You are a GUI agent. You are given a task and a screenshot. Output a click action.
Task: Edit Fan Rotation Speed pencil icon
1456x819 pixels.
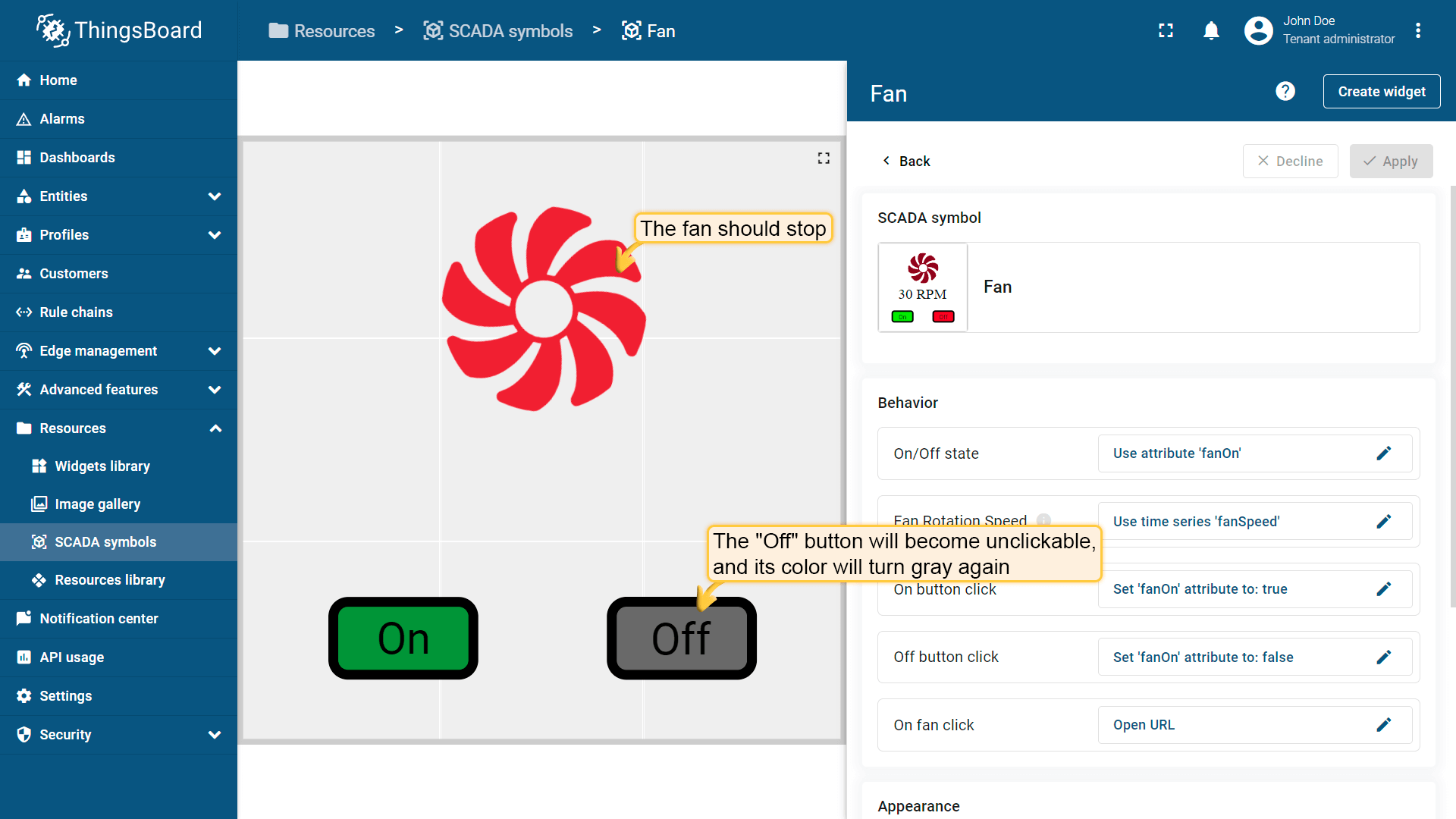[1383, 522]
